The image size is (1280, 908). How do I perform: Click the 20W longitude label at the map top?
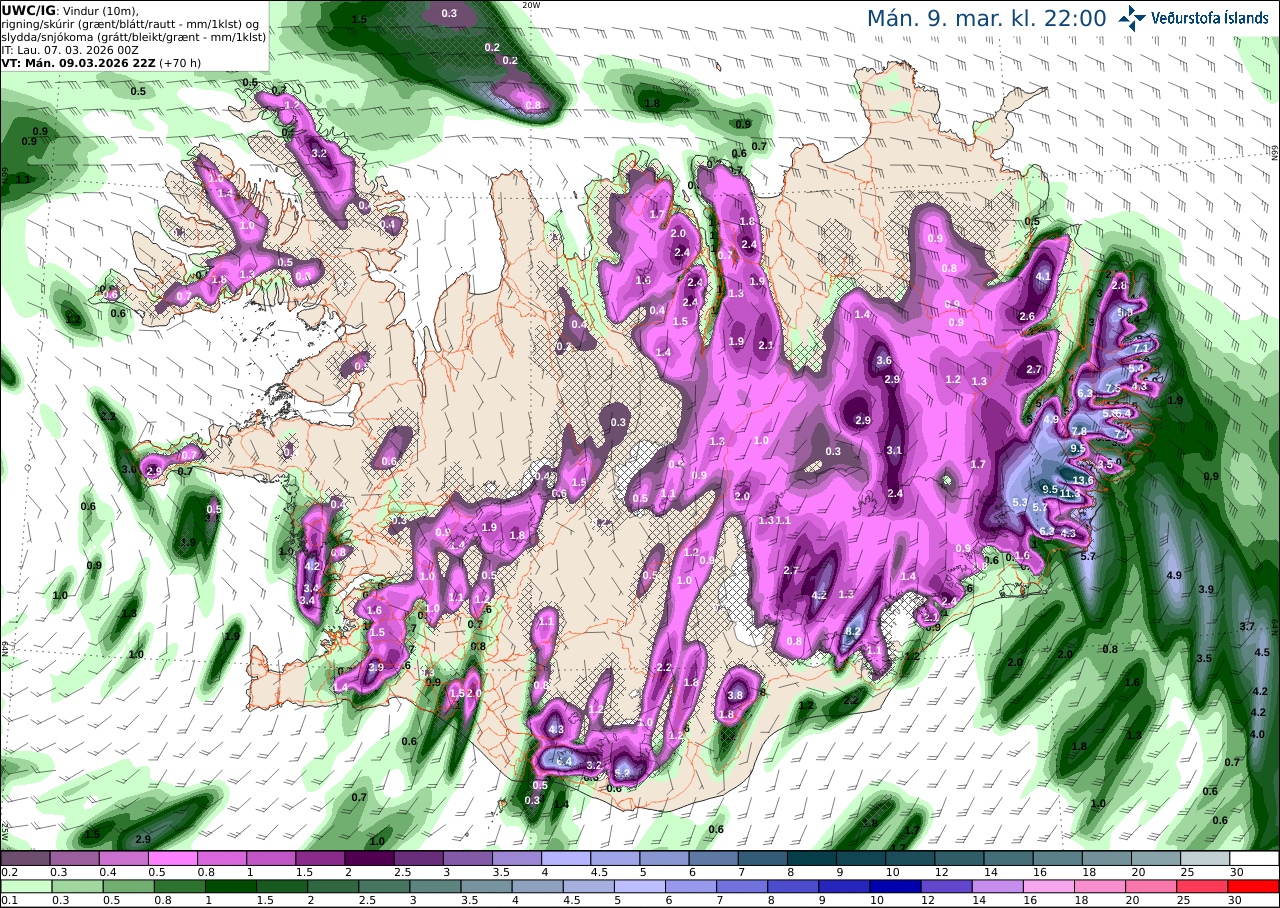[530, 5]
